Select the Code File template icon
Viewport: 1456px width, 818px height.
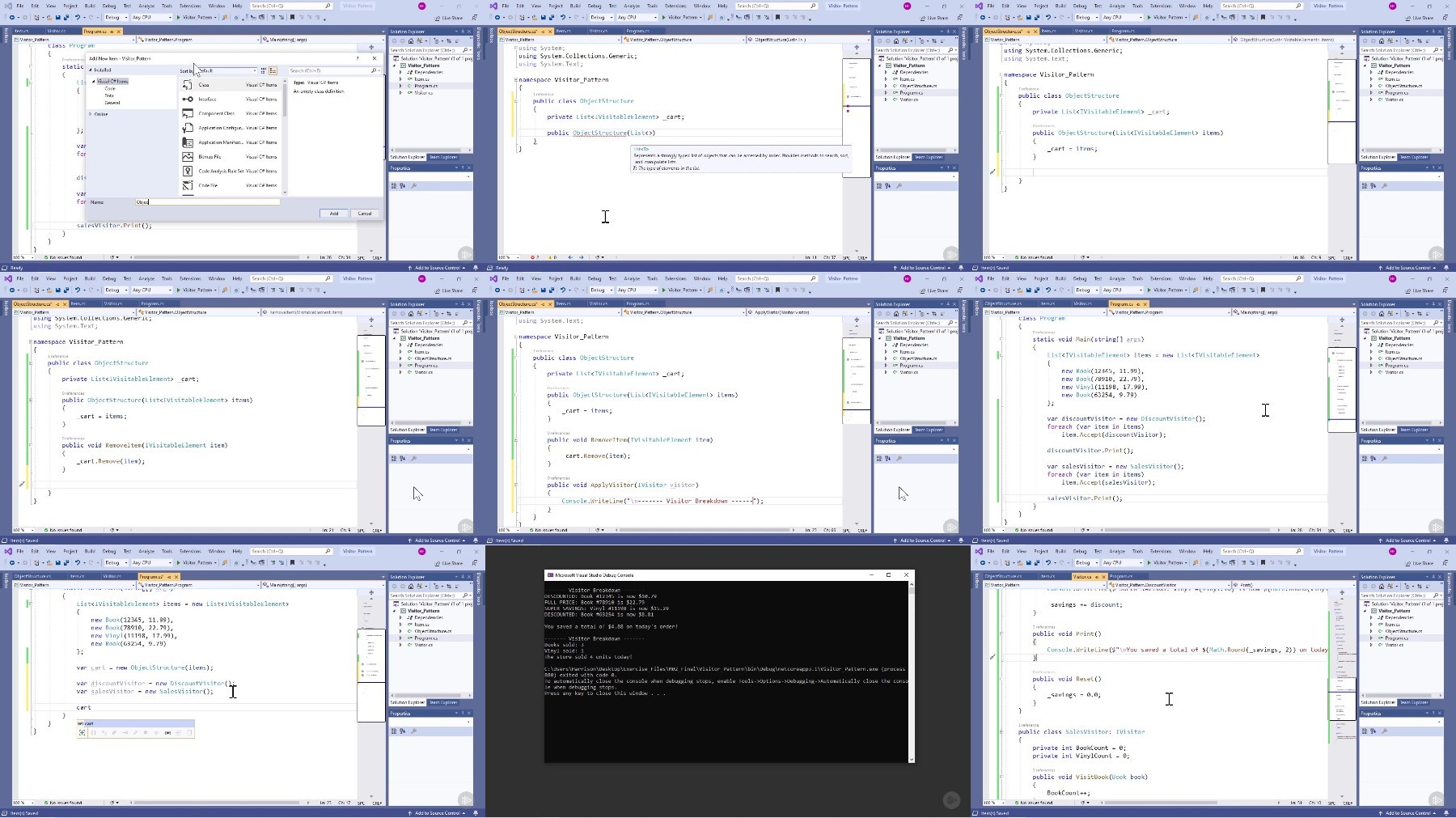pos(188,185)
